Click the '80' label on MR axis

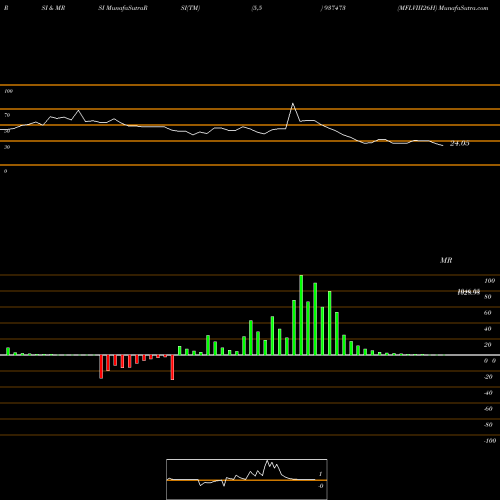[x=488, y=297]
